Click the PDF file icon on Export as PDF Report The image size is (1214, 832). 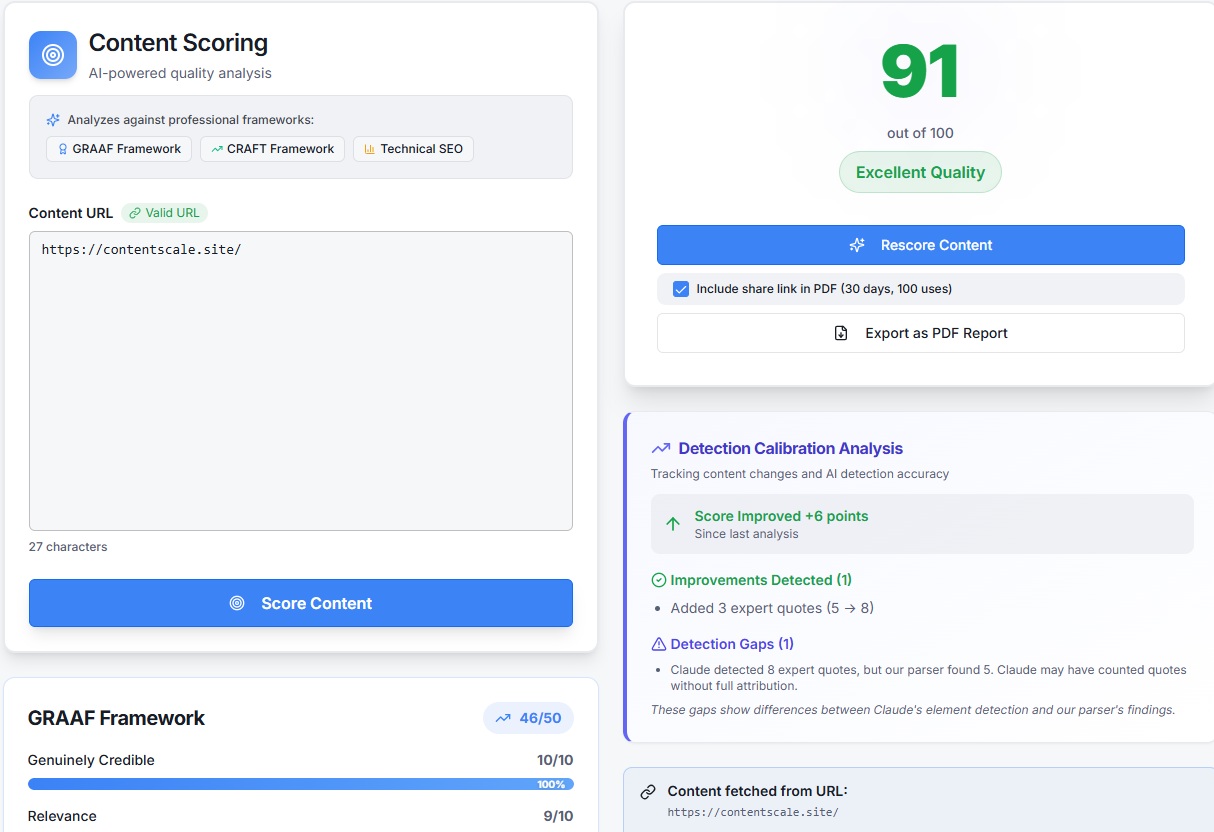point(841,333)
